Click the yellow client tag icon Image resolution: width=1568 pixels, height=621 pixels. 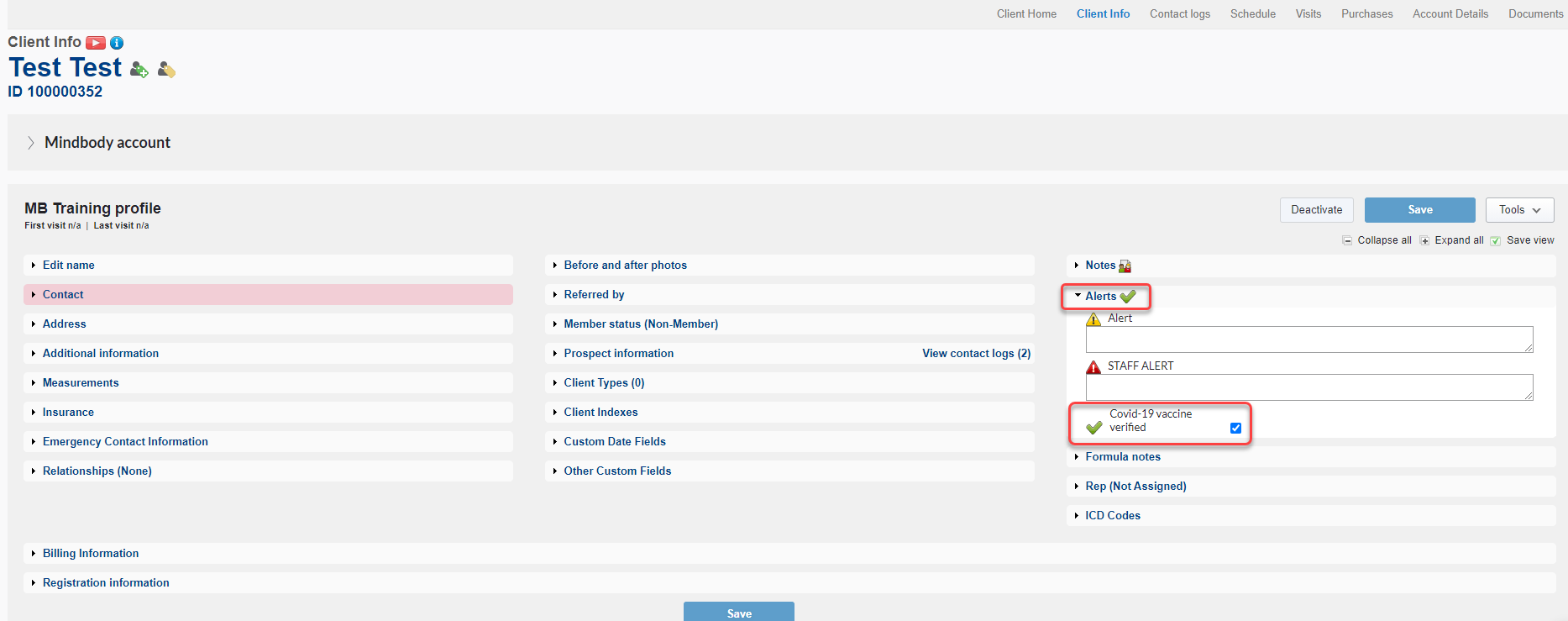pos(166,70)
